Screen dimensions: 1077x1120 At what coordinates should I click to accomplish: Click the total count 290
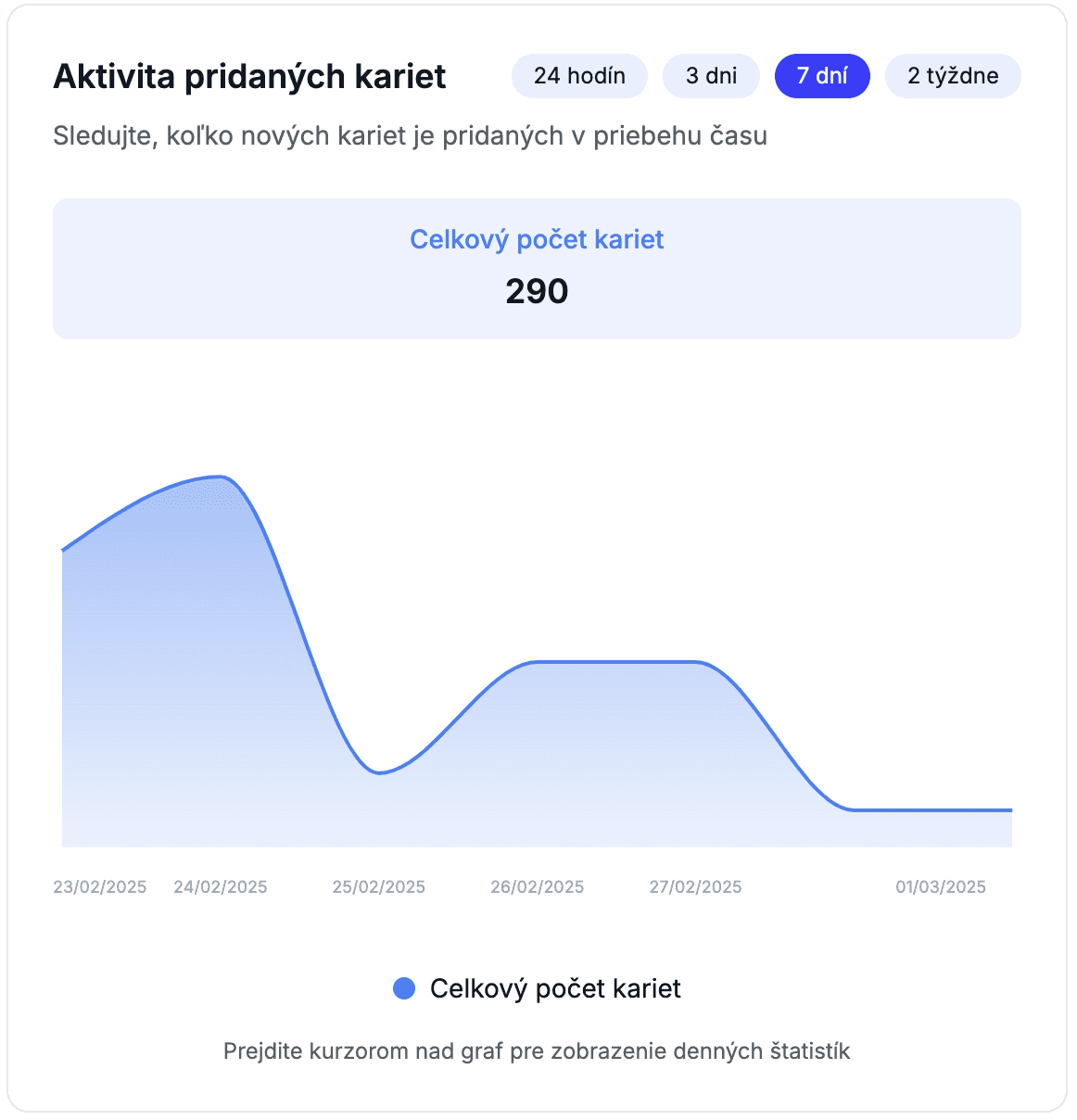[537, 291]
